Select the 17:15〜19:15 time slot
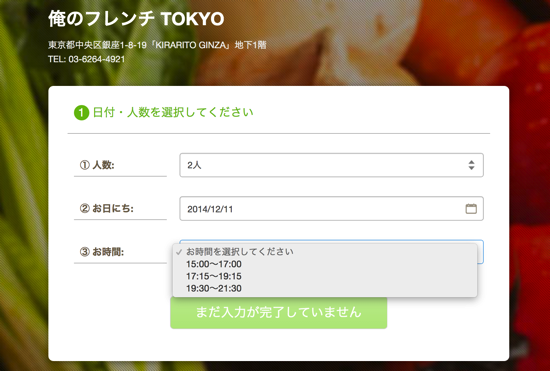 point(325,276)
